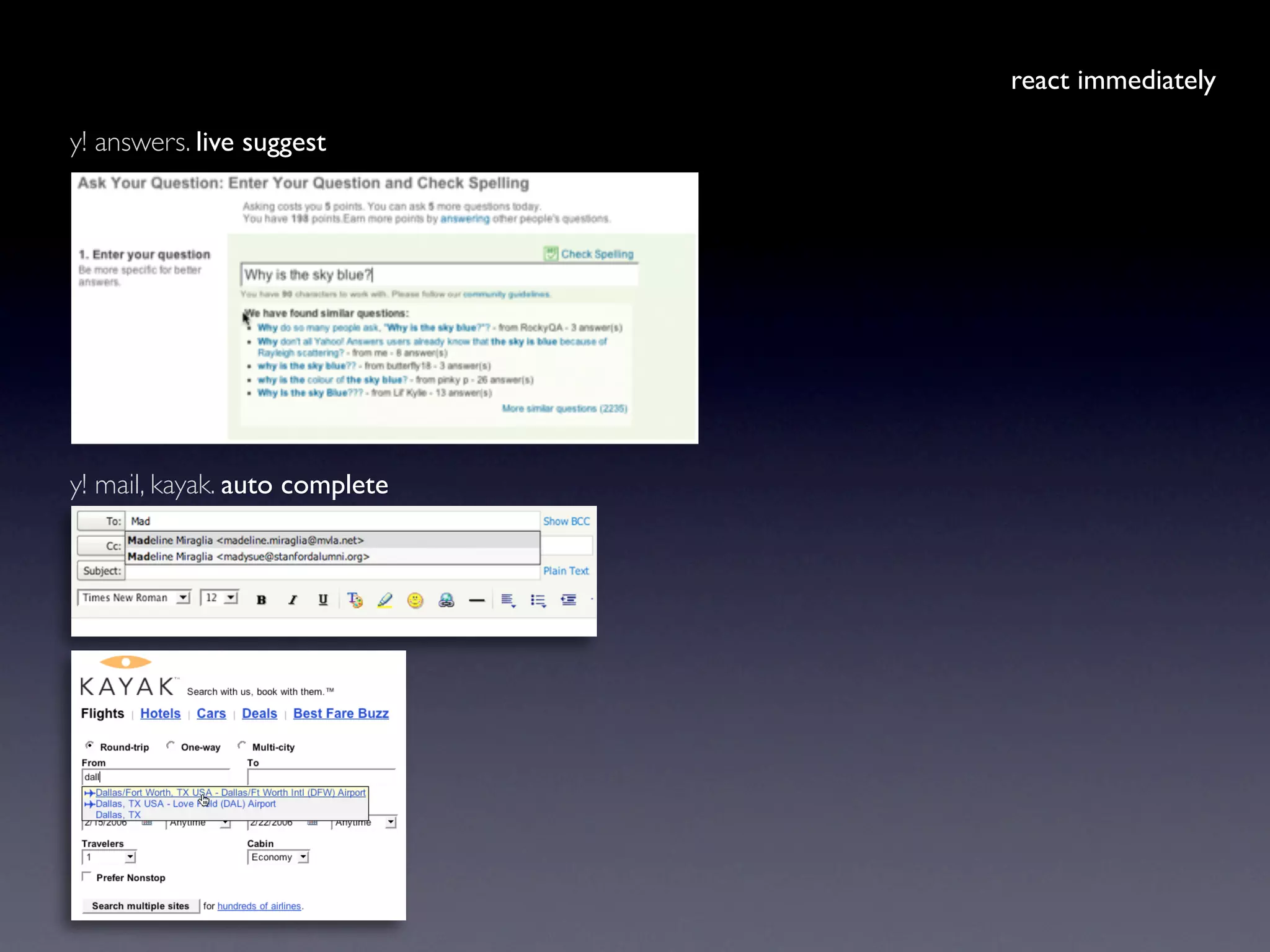Open the Times New Roman font dropdown
Viewport: 1270px width, 952px height.
(134, 597)
